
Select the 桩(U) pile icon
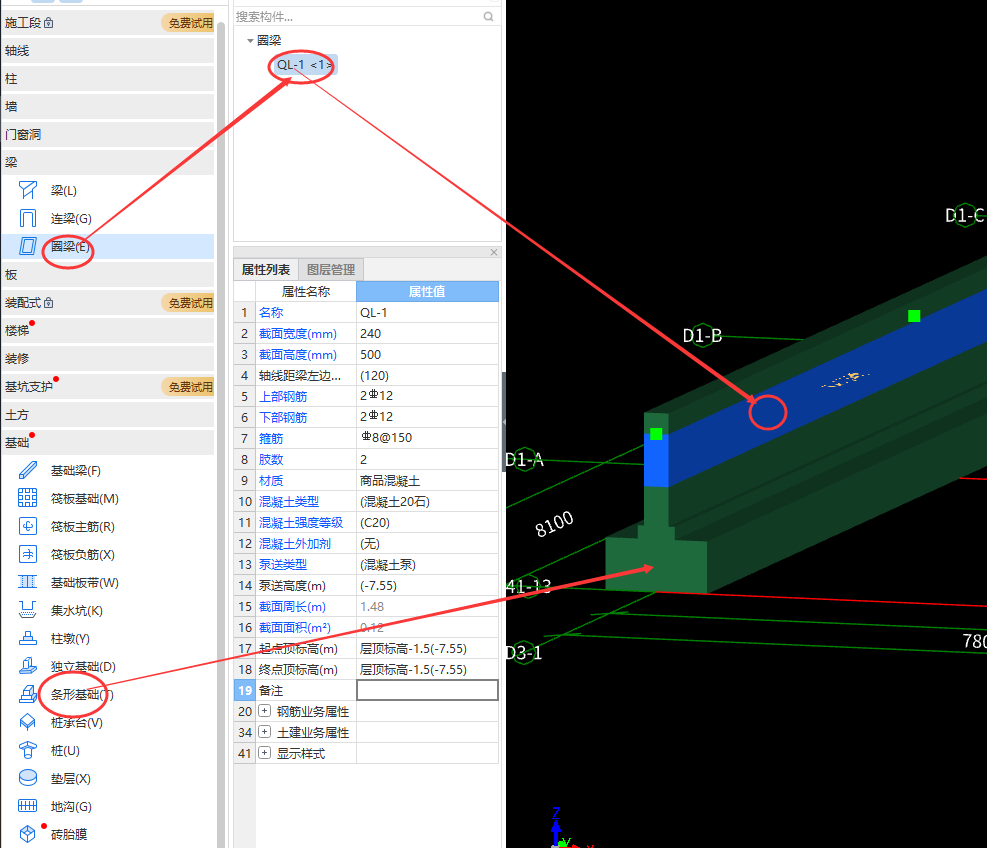tap(28, 750)
